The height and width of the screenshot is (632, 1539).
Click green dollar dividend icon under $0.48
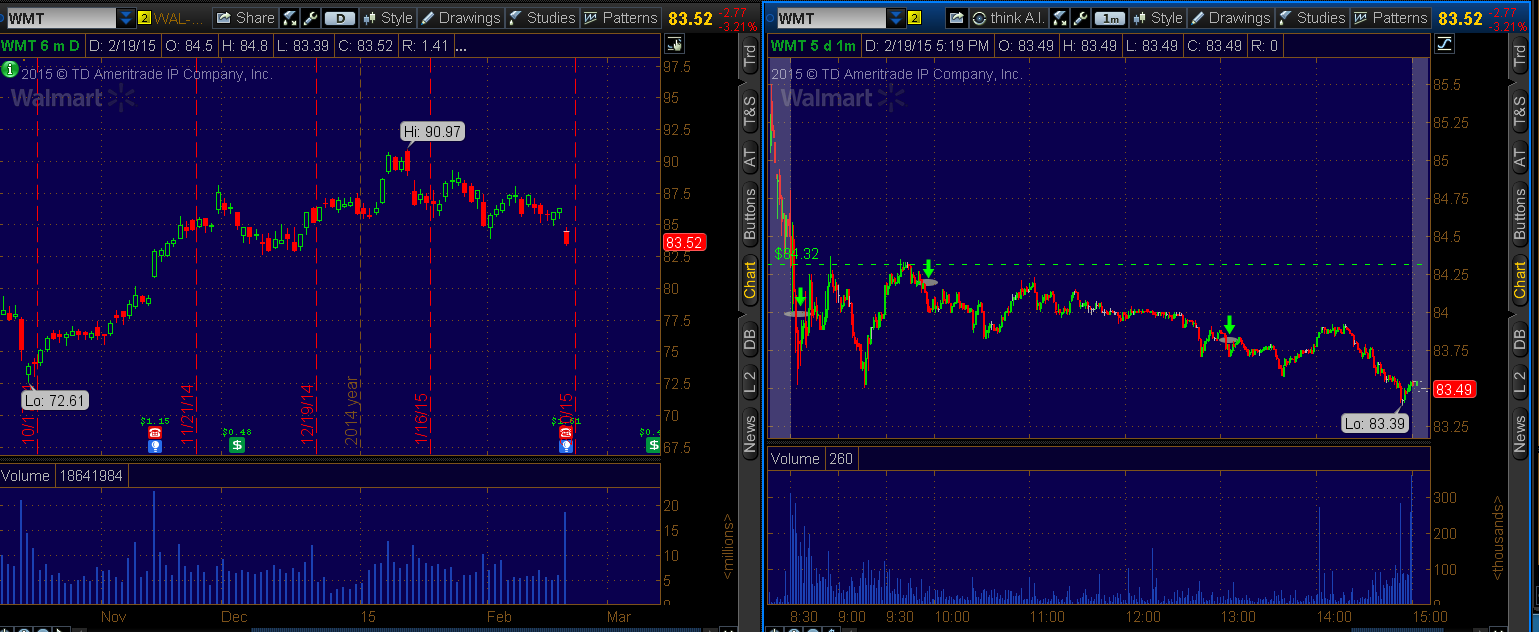coord(237,445)
